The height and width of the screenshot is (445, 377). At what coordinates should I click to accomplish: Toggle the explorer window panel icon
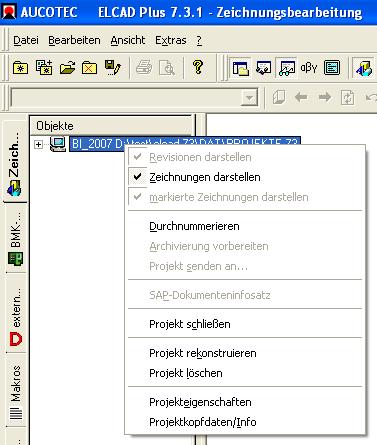pyautogui.click(x=241, y=68)
